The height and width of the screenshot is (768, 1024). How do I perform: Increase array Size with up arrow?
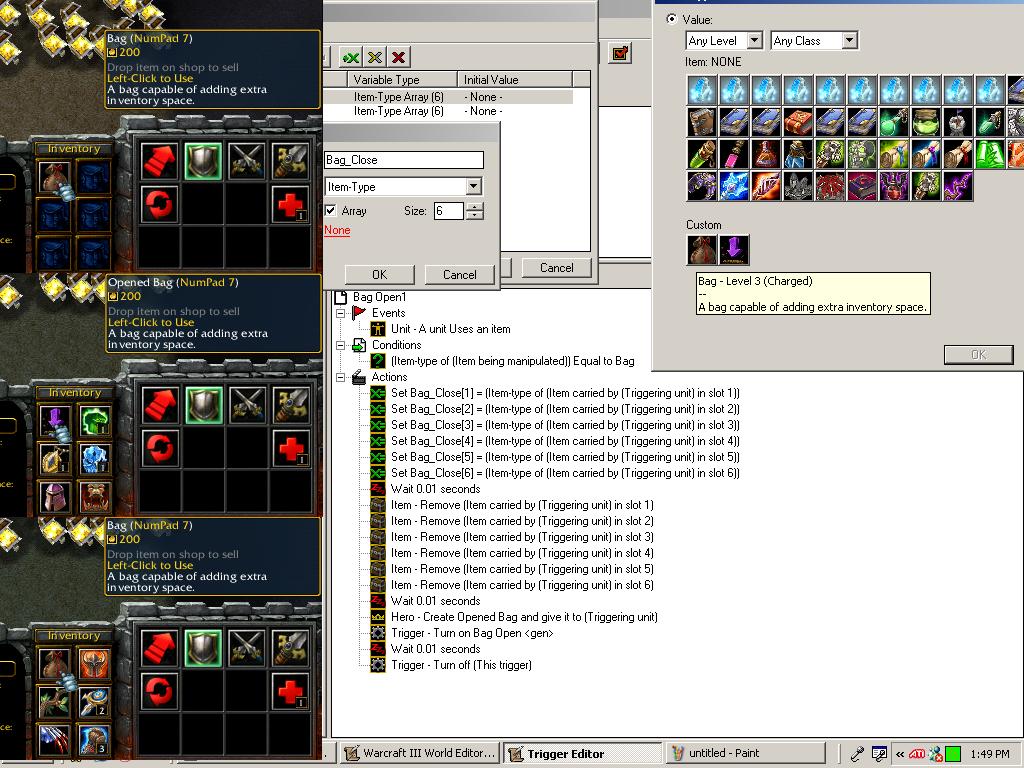point(475,207)
